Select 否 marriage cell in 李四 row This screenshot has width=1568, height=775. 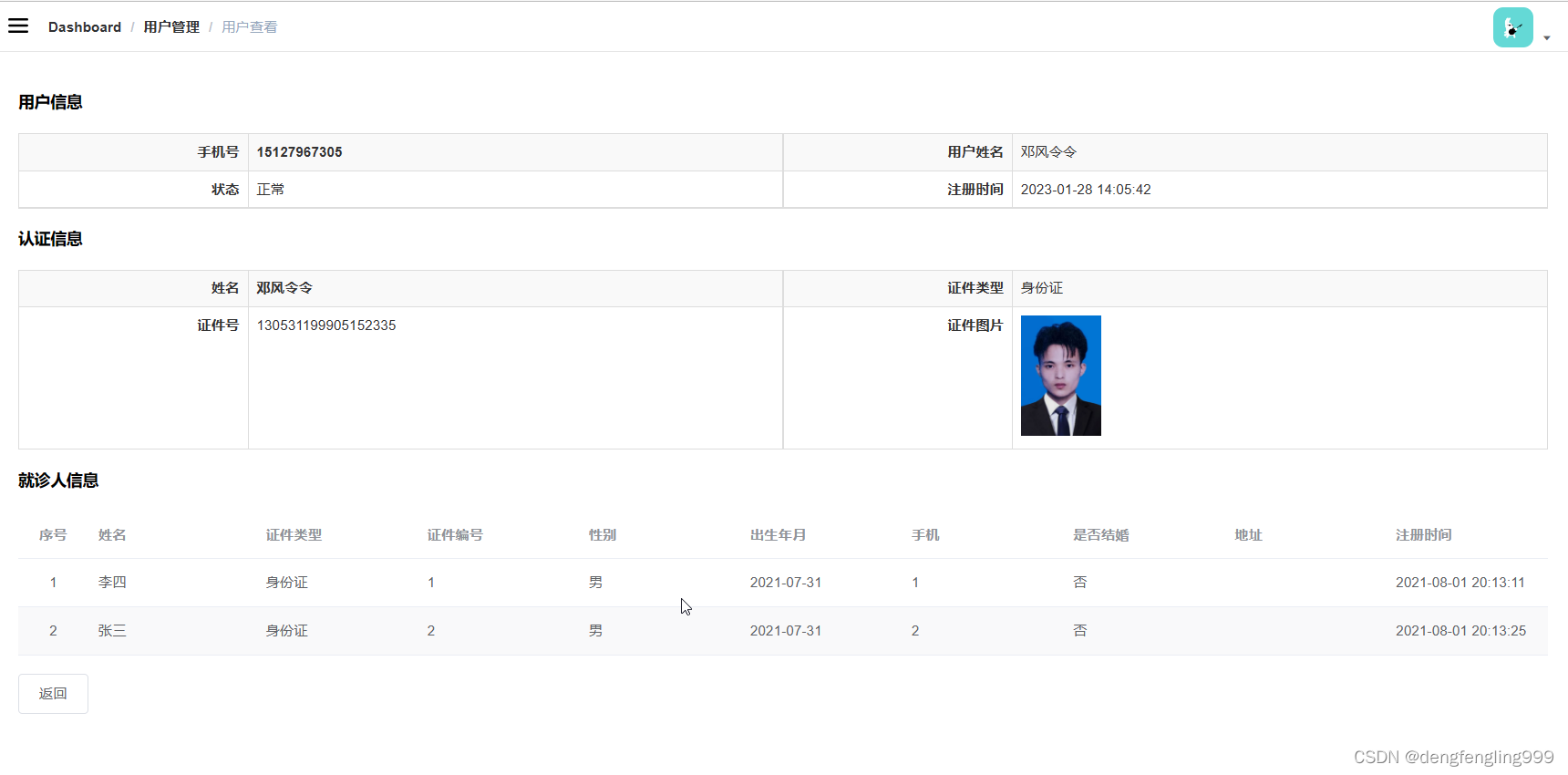(x=1079, y=583)
